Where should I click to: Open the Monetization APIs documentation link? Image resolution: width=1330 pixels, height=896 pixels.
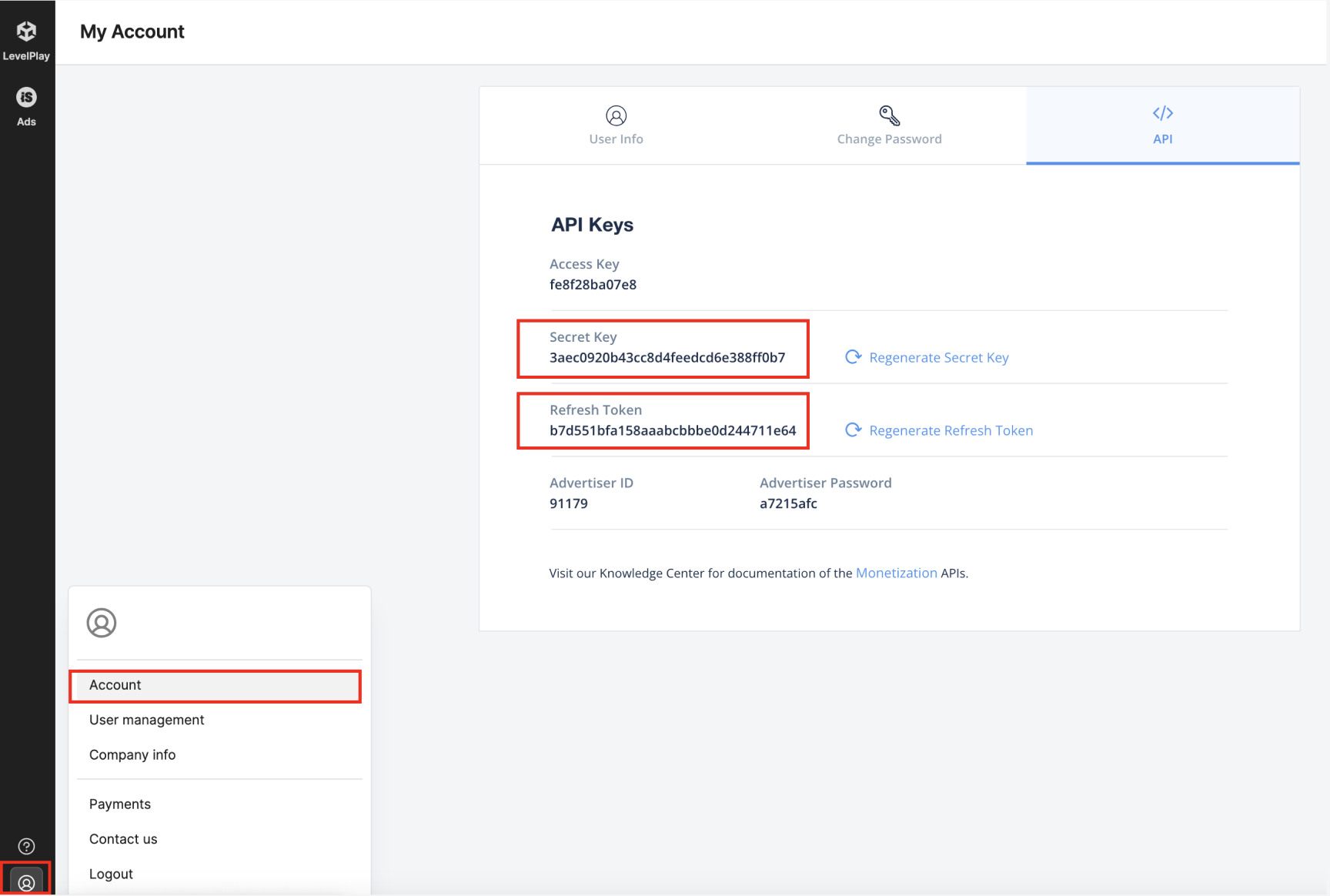[x=897, y=573]
